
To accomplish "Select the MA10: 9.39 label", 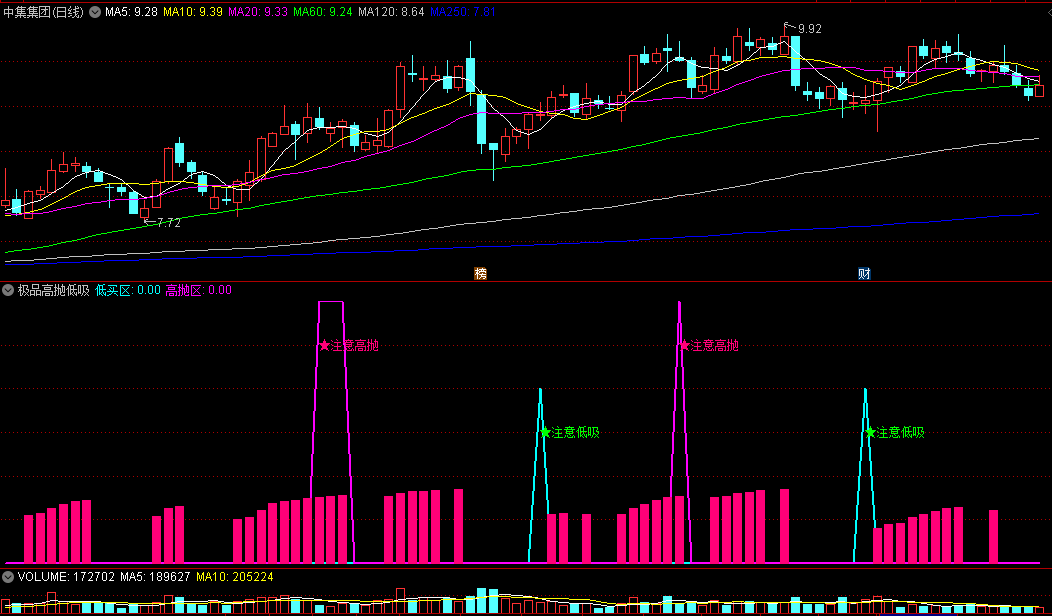I will (193, 12).
